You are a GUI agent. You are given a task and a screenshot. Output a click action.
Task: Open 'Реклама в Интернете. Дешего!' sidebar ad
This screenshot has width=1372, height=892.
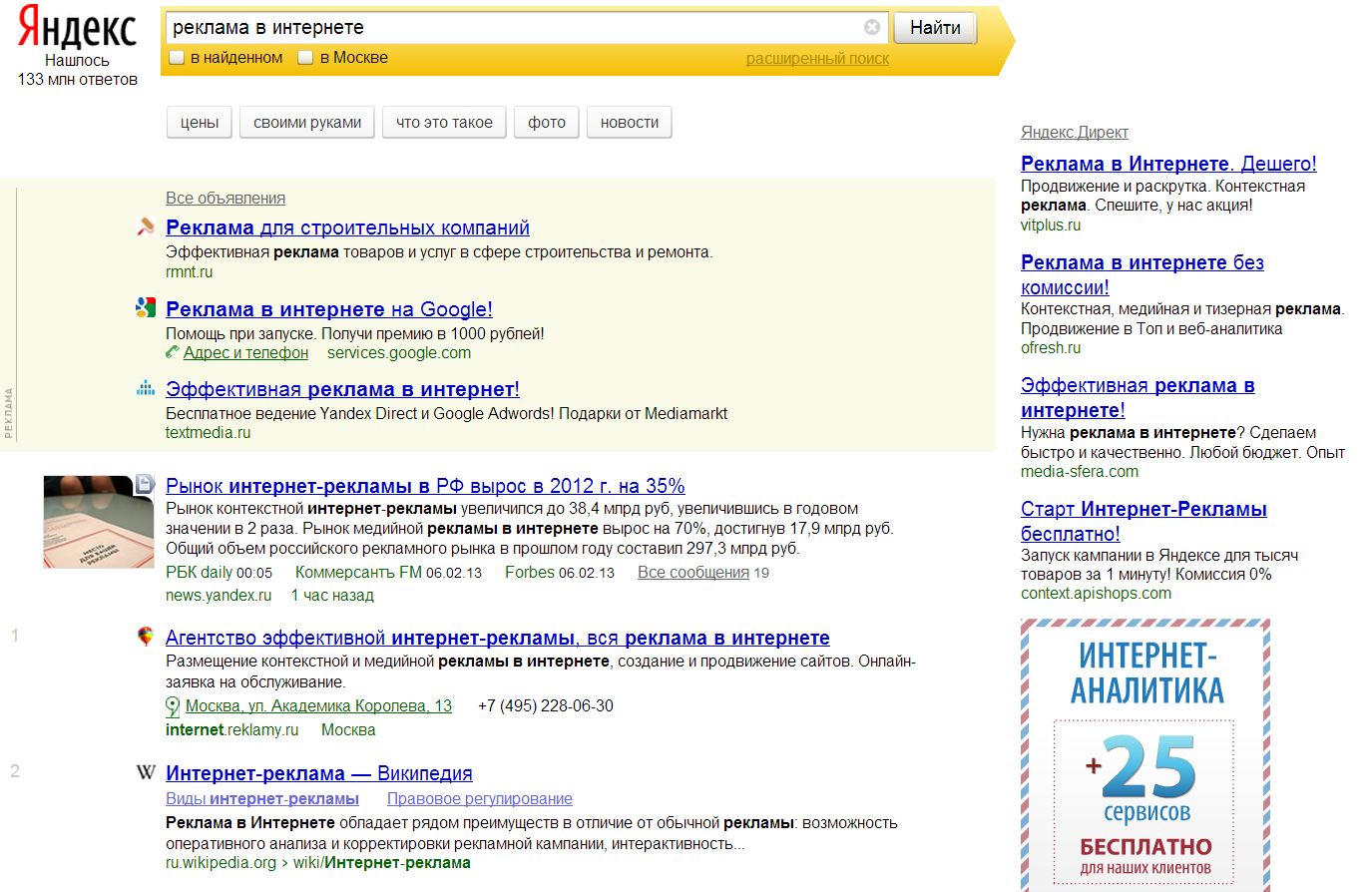pyautogui.click(x=1168, y=164)
